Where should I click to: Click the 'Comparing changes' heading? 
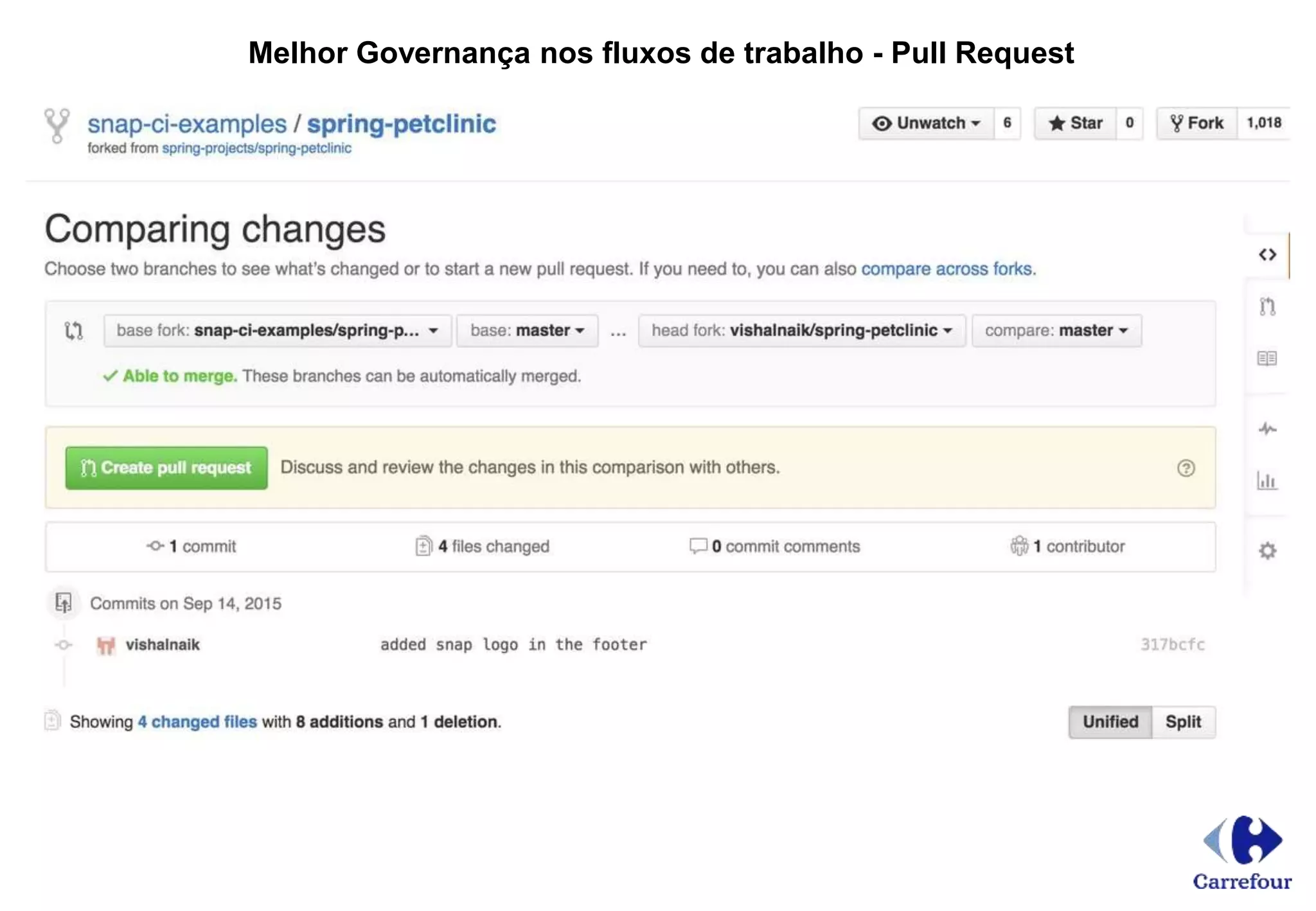pyautogui.click(x=215, y=229)
